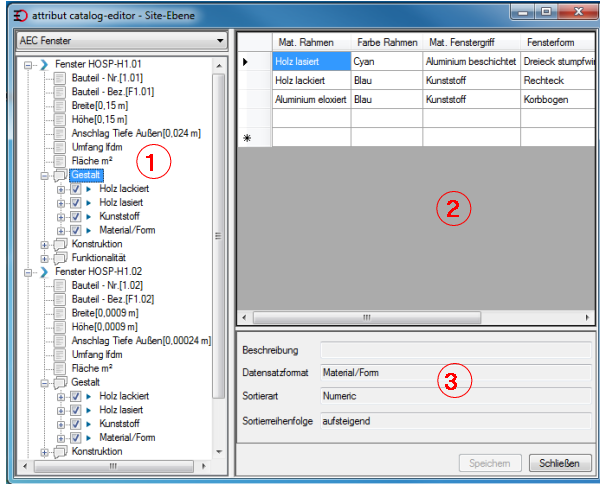Click document icon beside Bauteil - Bez.[F1.02]
This screenshot has width=600, height=484.
tap(60, 300)
